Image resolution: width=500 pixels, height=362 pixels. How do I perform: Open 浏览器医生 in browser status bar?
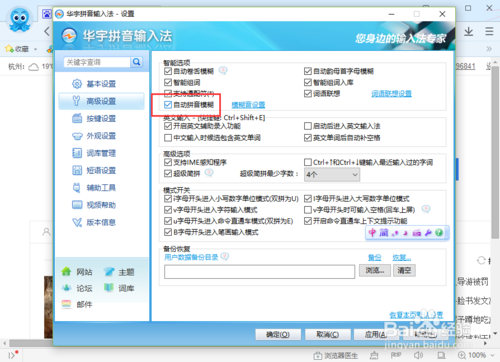point(336,356)
